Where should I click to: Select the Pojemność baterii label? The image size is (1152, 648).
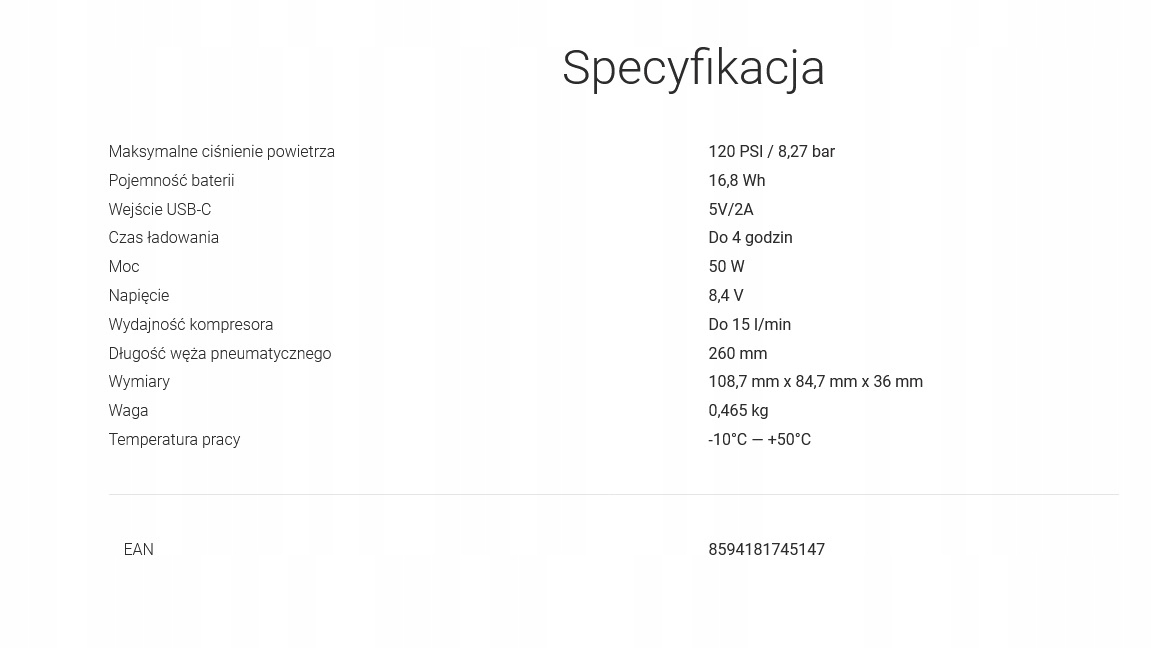click(x=171, y=181)
